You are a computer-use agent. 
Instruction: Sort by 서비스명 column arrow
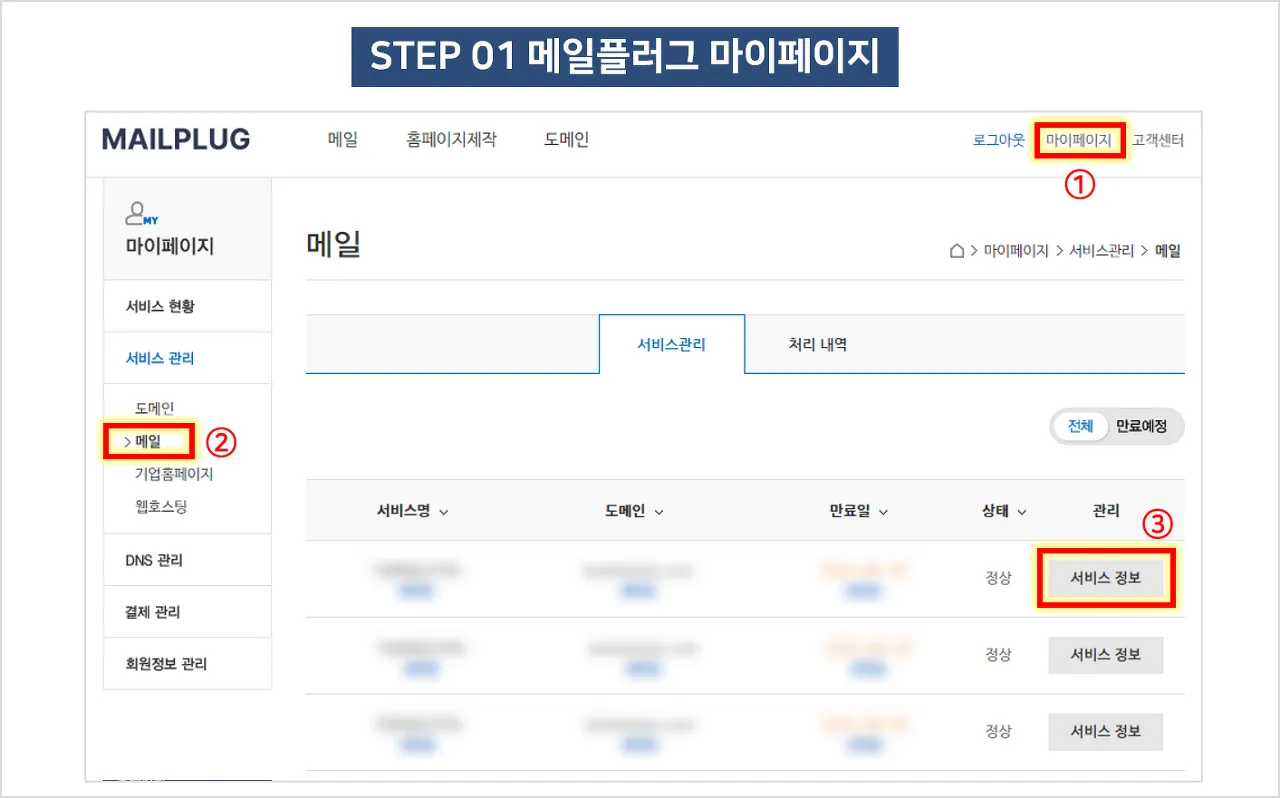[444, 512]
